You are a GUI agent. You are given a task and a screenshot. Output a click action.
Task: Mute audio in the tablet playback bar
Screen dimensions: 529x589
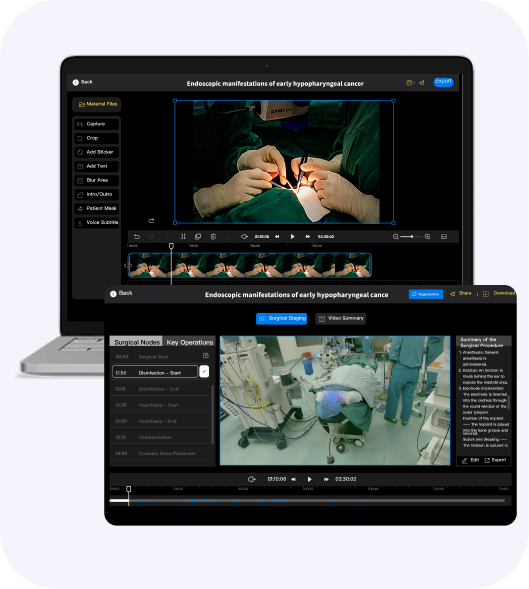[252, 479]
